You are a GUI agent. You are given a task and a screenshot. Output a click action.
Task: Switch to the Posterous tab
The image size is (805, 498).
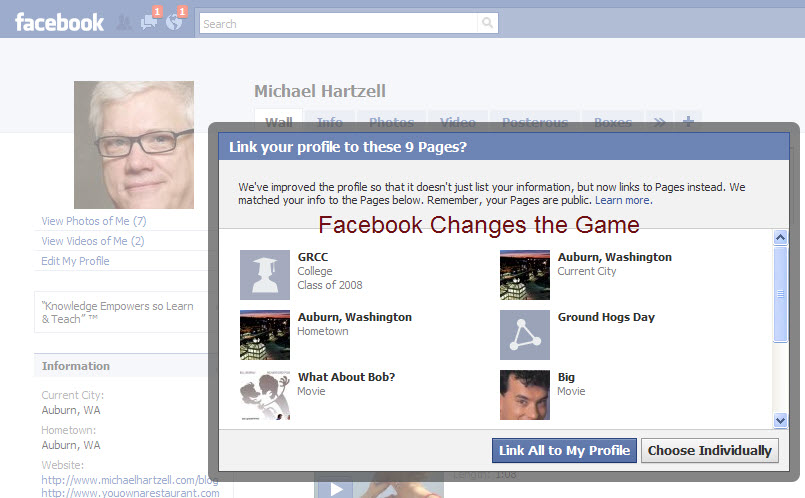535,122
